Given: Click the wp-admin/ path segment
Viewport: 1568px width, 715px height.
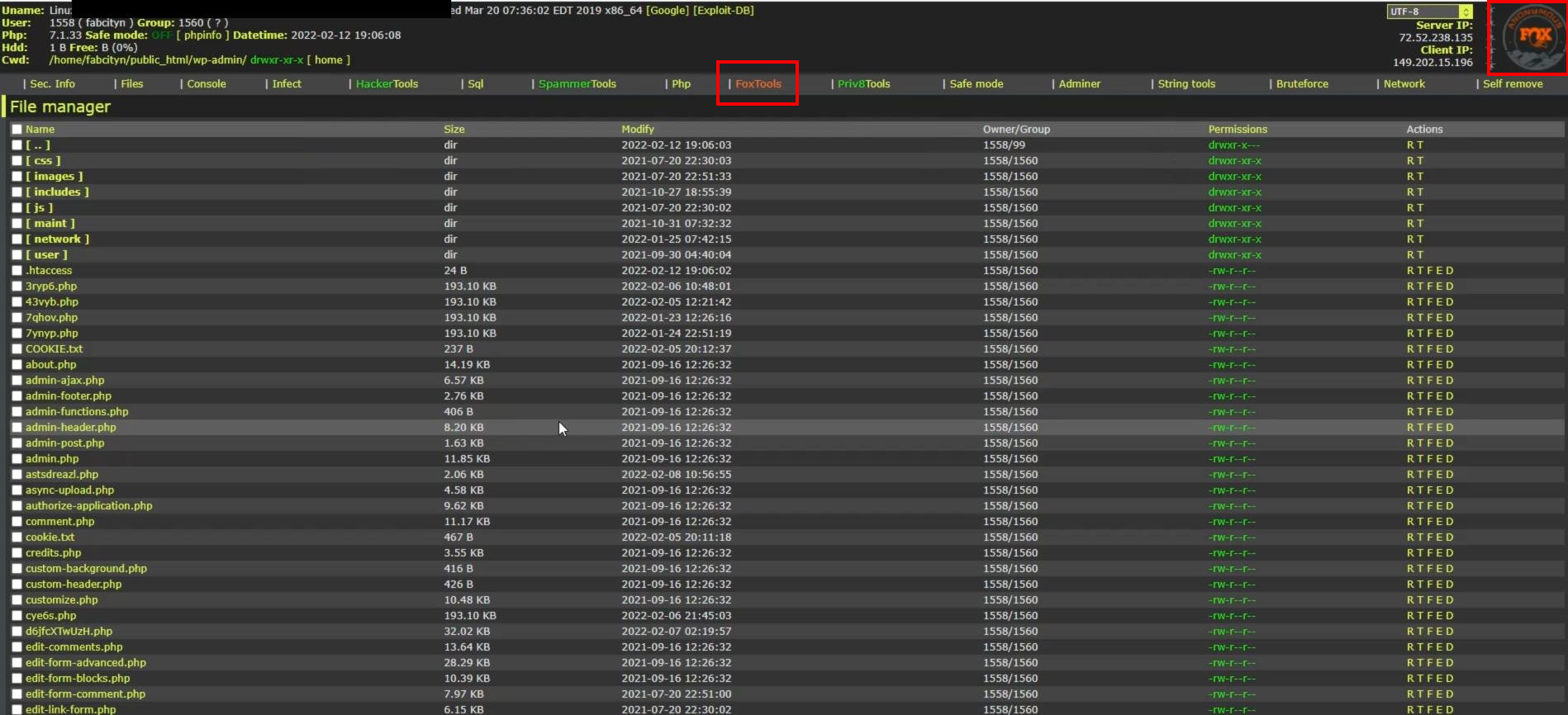Looking at the screenshot, I should point(219,59).
